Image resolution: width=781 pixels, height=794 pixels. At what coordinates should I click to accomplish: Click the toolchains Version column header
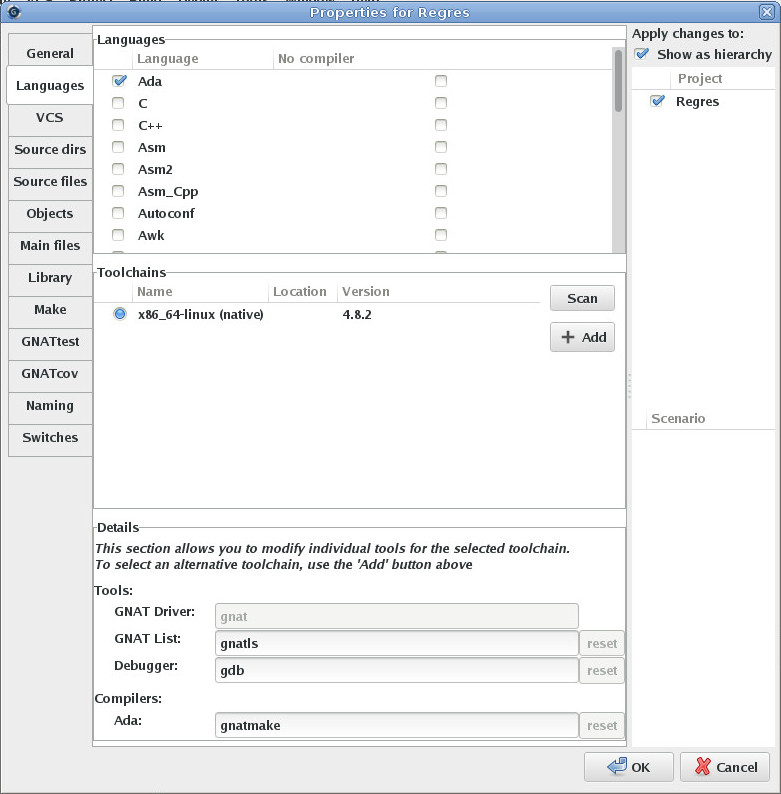(439, 292)
